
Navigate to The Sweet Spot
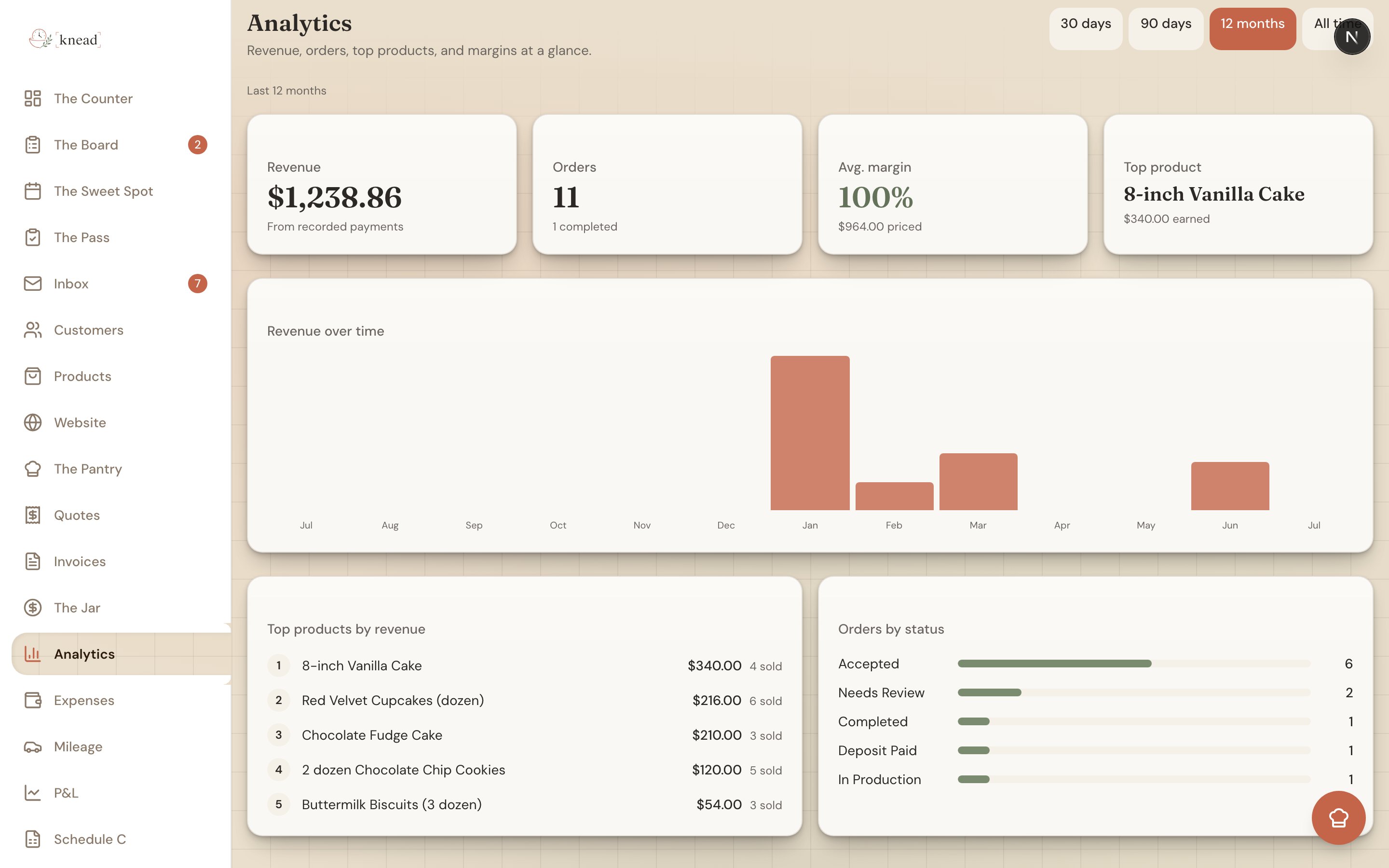(121, 191)
